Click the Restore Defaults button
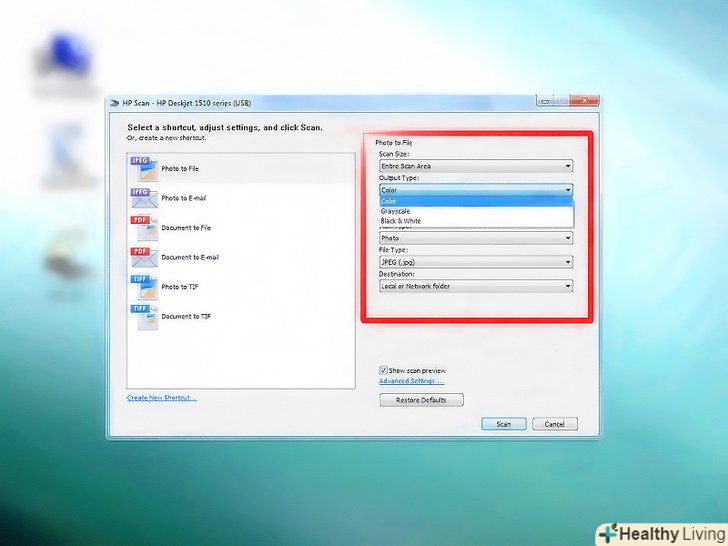728x546 pixels. tap(422, 400)
